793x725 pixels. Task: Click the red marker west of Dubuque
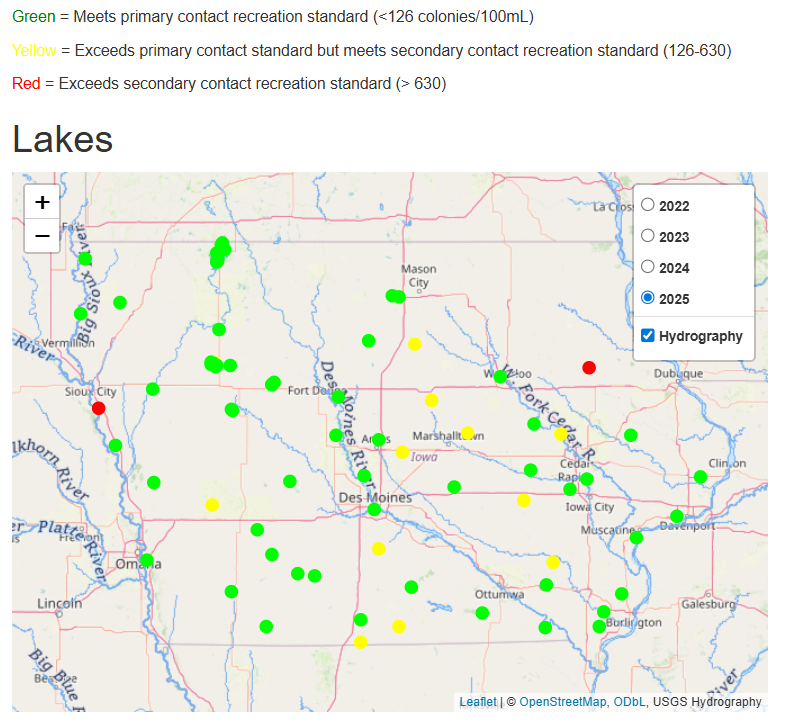589,368
